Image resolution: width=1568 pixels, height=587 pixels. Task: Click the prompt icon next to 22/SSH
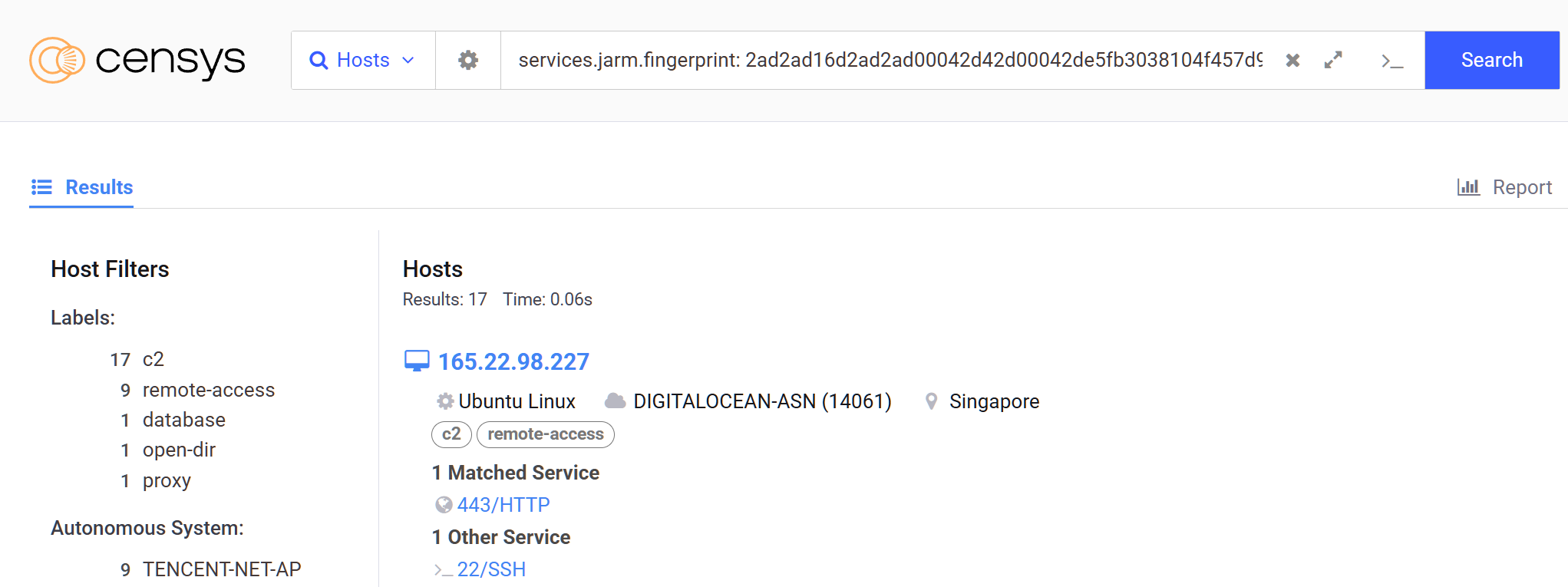point(443,569)
